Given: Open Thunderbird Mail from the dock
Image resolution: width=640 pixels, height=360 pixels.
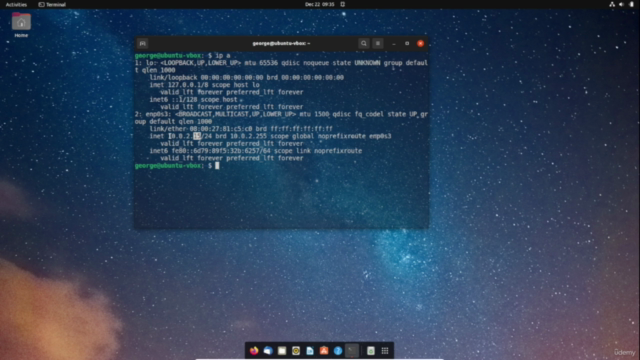Looking at the screenshot, I should (x=268, y=351).
